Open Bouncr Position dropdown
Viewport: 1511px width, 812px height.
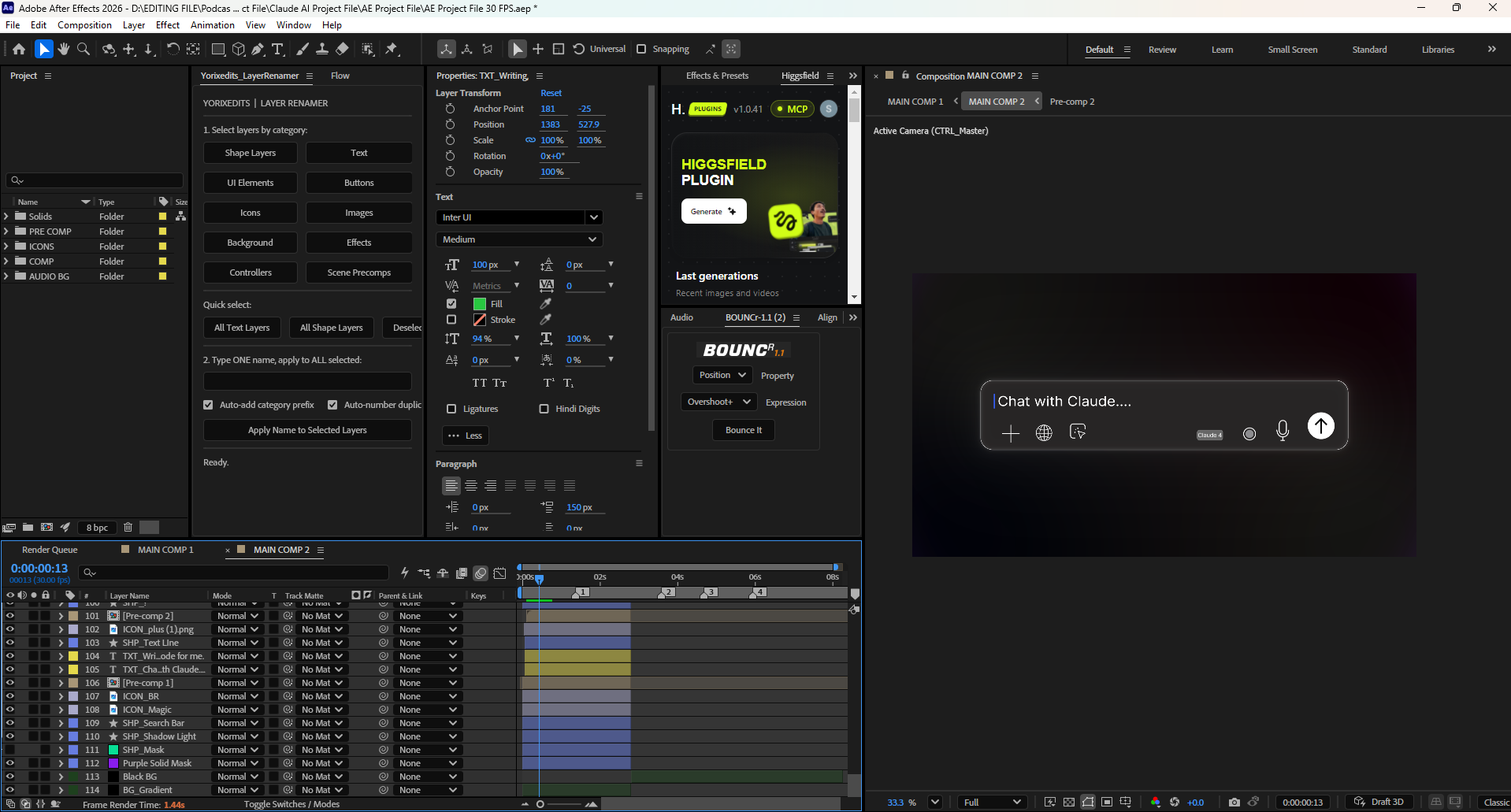coord(722,375)
